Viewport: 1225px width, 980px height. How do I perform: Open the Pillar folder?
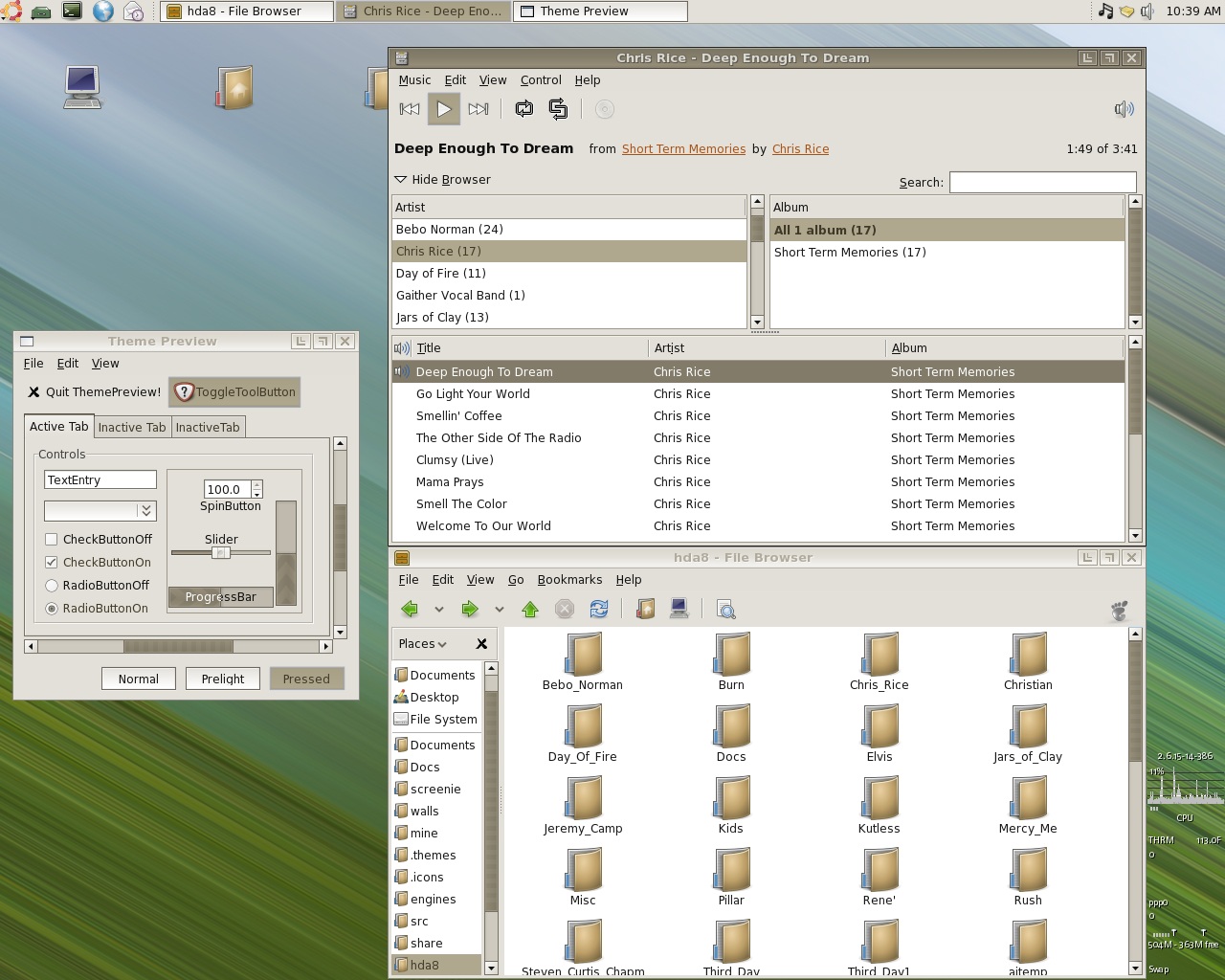(x=731, y=877)
